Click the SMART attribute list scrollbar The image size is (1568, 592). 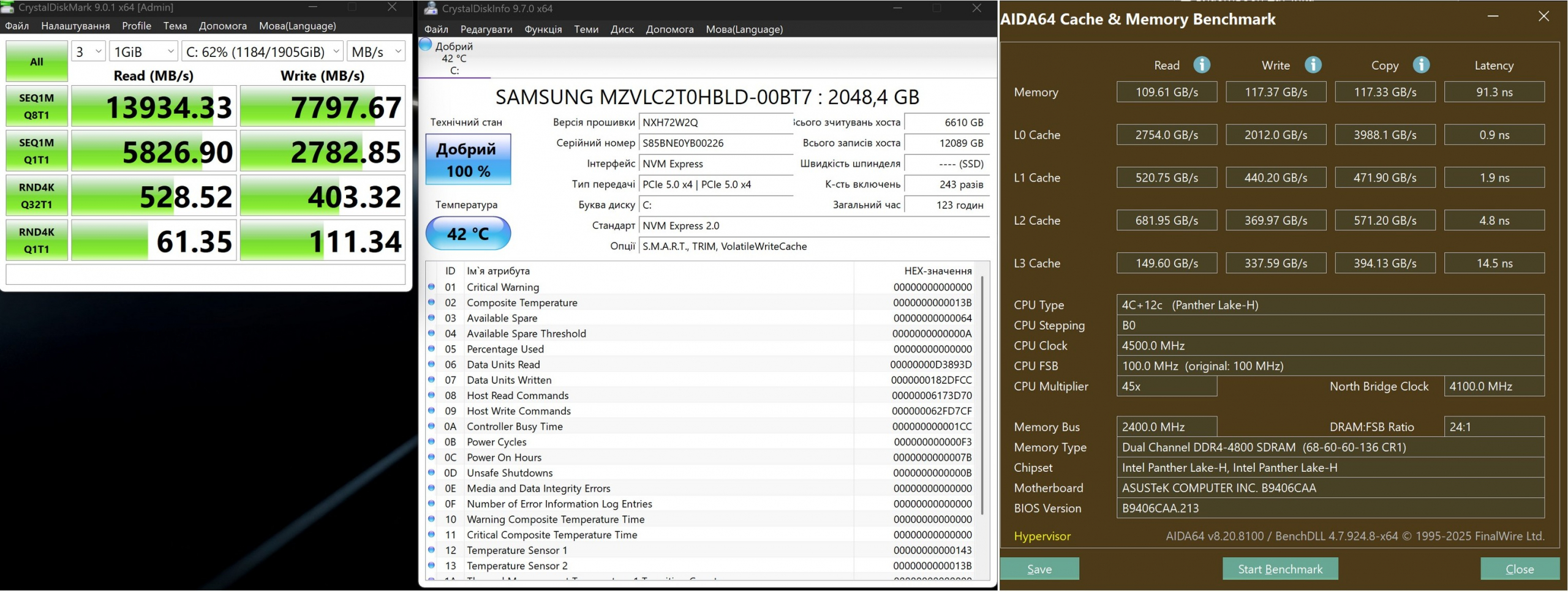click(982, 392)
